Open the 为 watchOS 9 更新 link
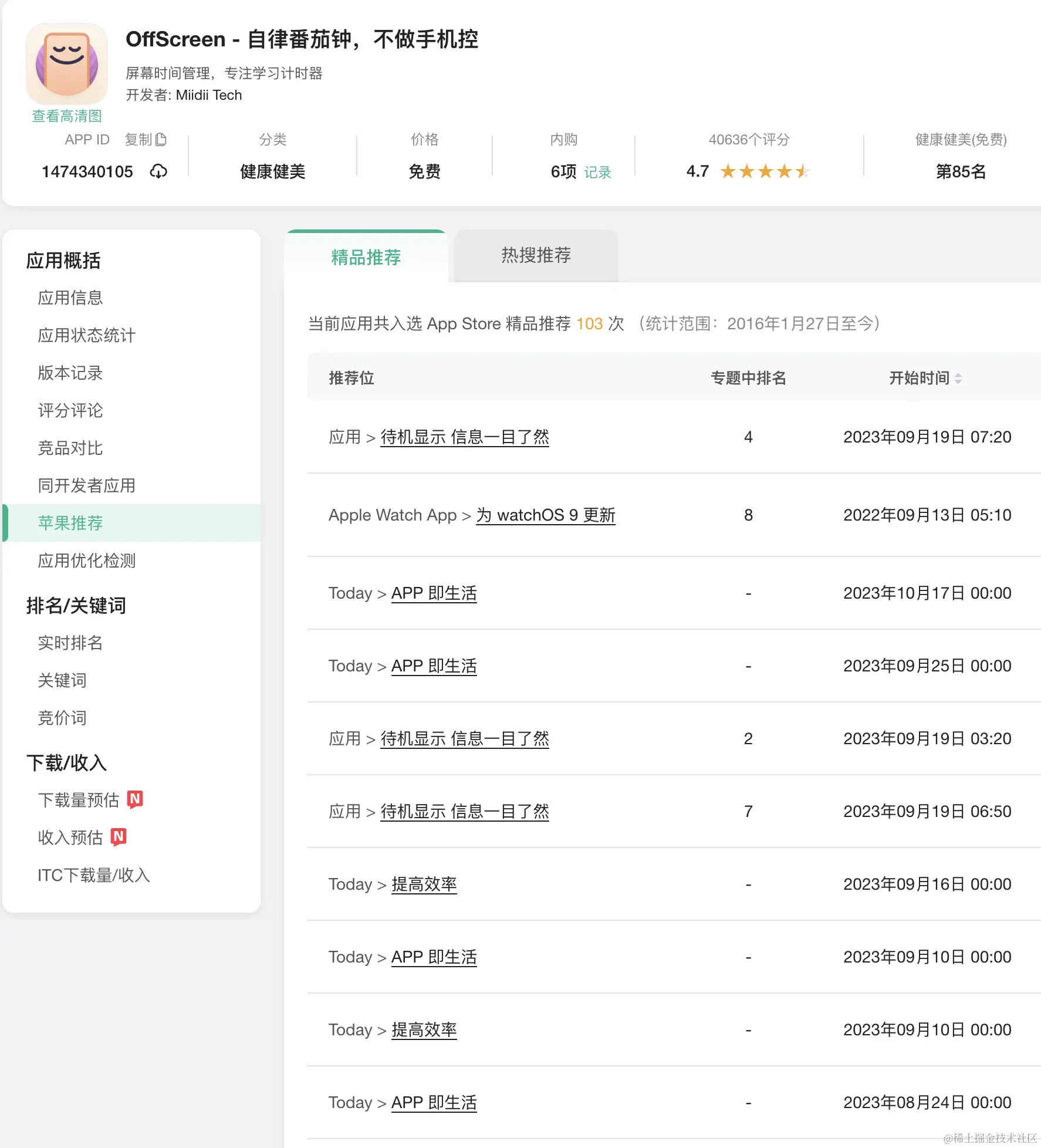Screen dimensions: 1041x1148 pyautogui.click(x=546, y=515)
